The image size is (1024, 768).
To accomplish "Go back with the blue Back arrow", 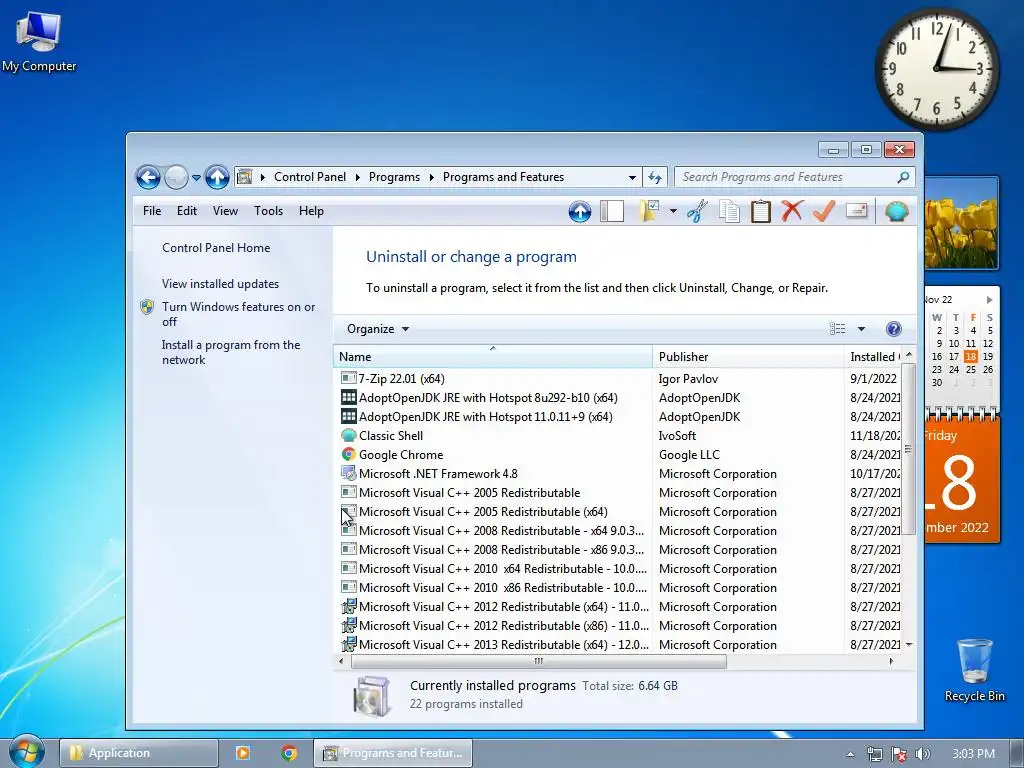I will pyautogui.click(x=148, y=177).
